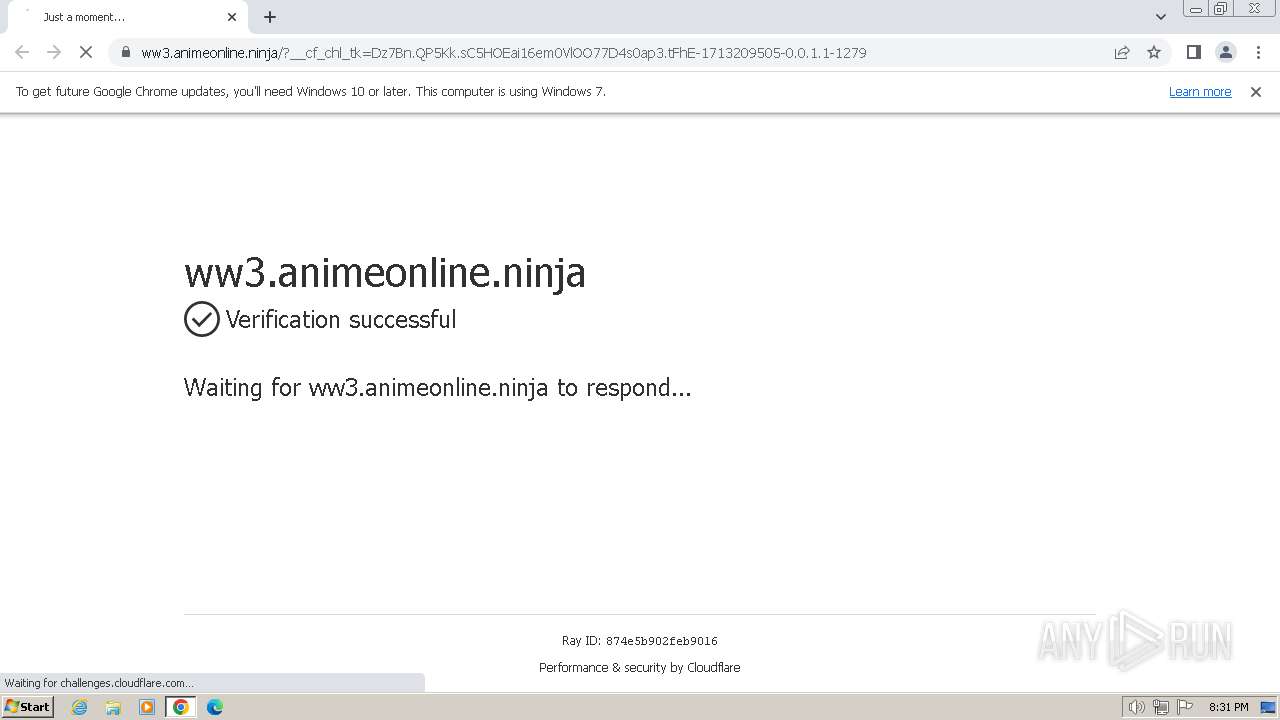Minimize the Chrome window
The width and height of the screenshot is (1280, 720).
[1195, 9]
